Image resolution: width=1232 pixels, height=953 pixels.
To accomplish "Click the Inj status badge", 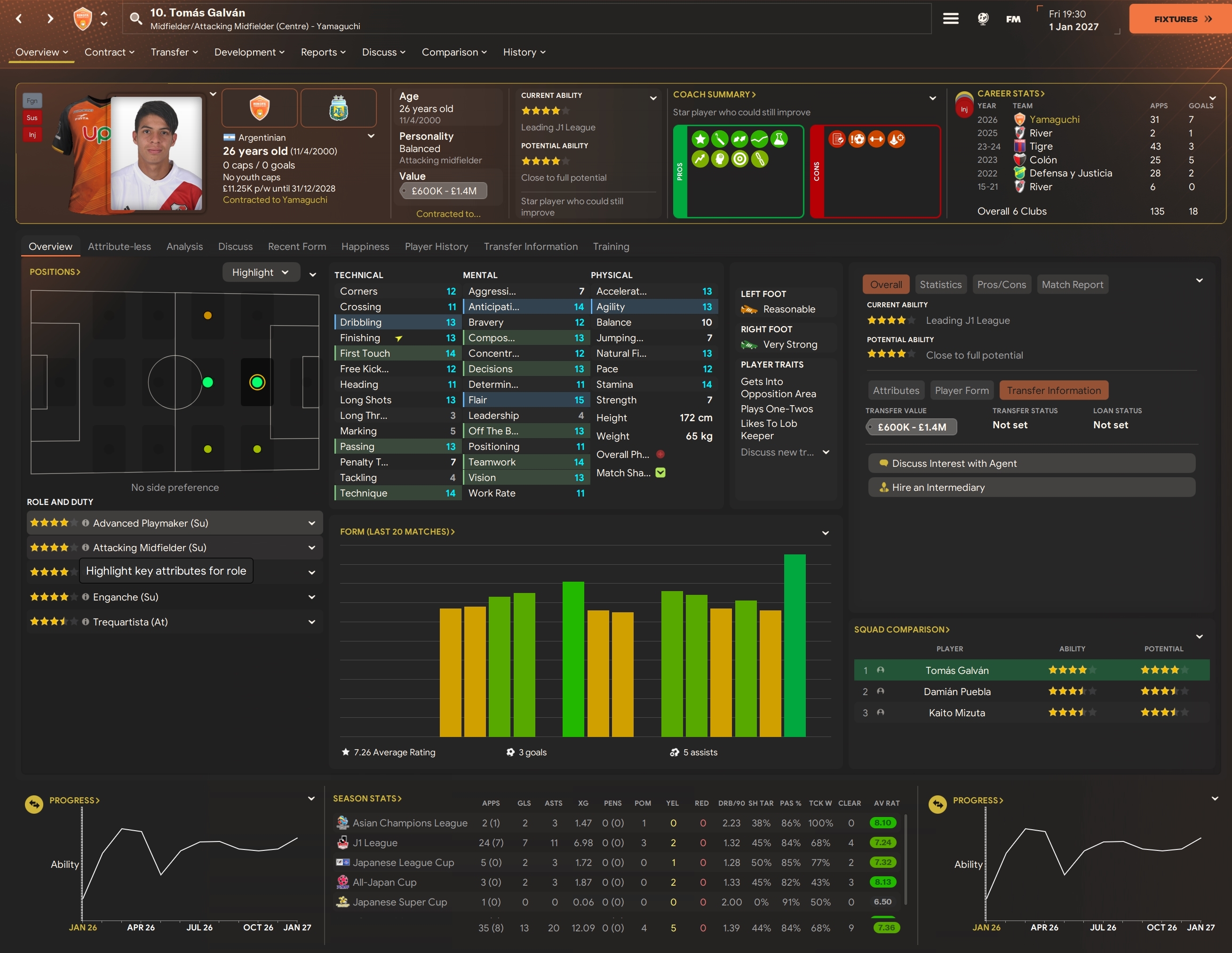I will [x=32, y=135].
